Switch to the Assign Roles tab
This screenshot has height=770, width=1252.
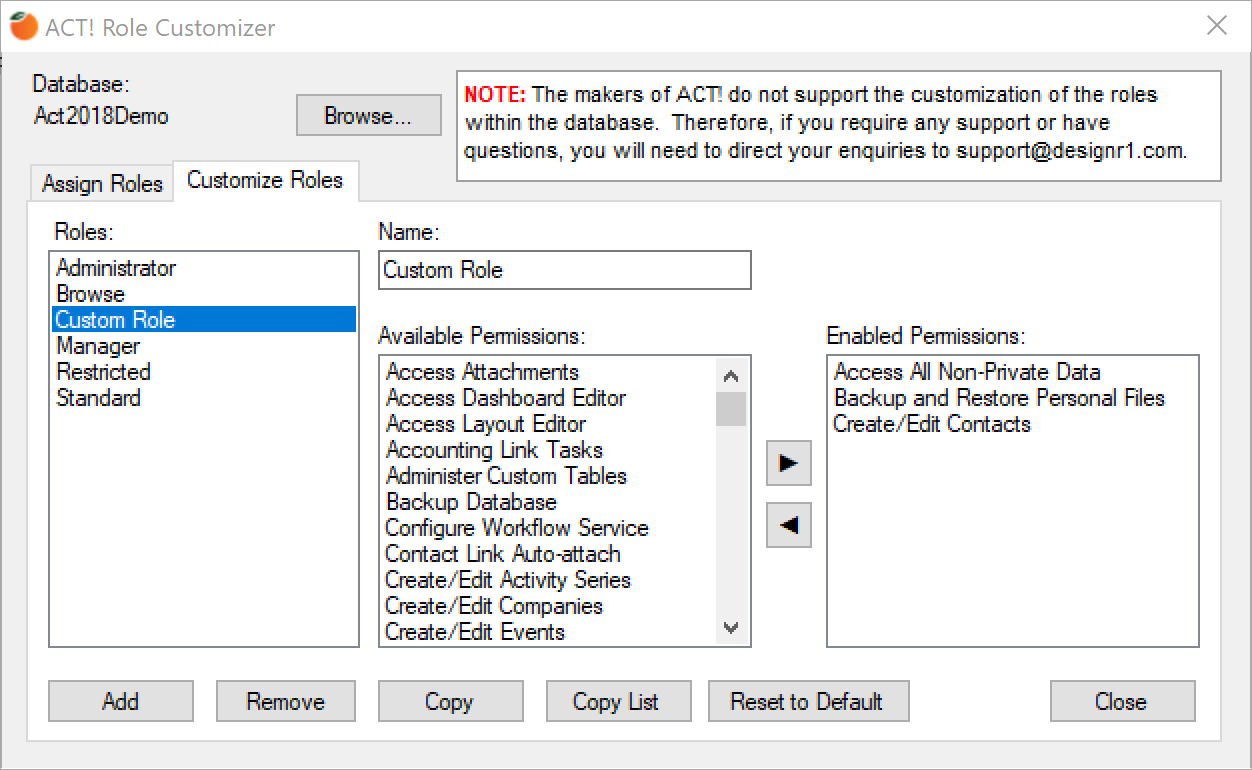(x=102, y=184)
